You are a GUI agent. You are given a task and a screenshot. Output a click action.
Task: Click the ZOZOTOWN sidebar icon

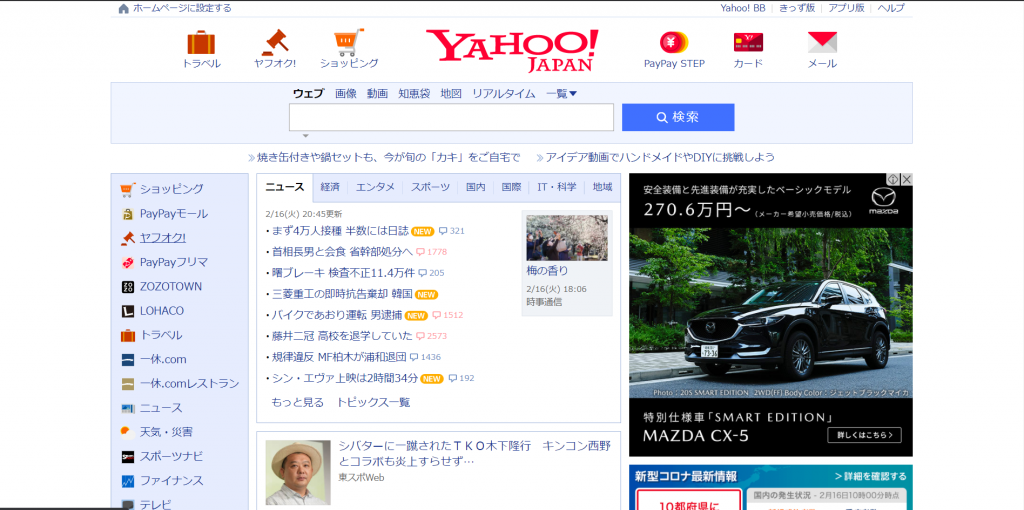click(127, 287)
